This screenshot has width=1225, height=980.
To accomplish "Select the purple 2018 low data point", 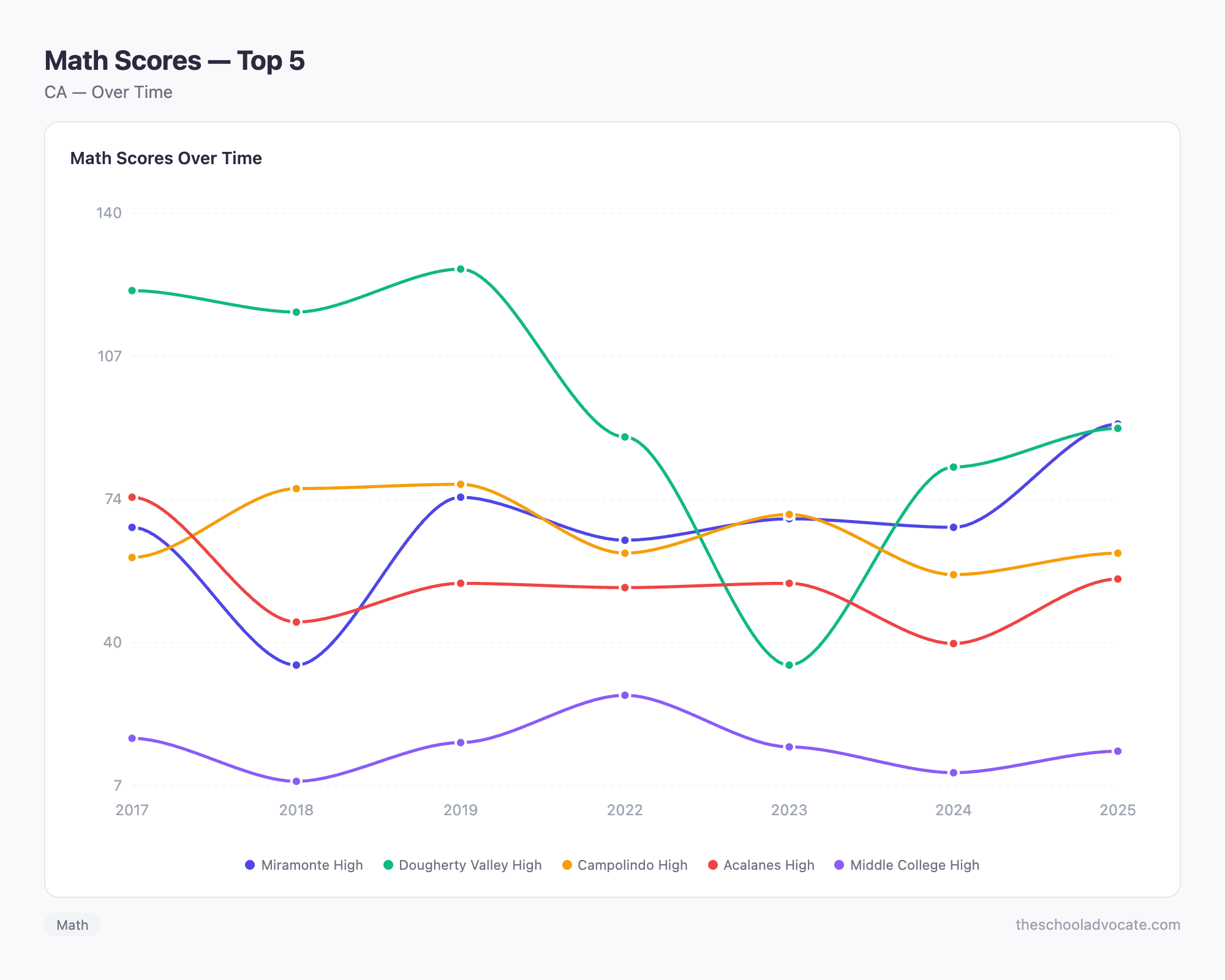I will point(296,780).
